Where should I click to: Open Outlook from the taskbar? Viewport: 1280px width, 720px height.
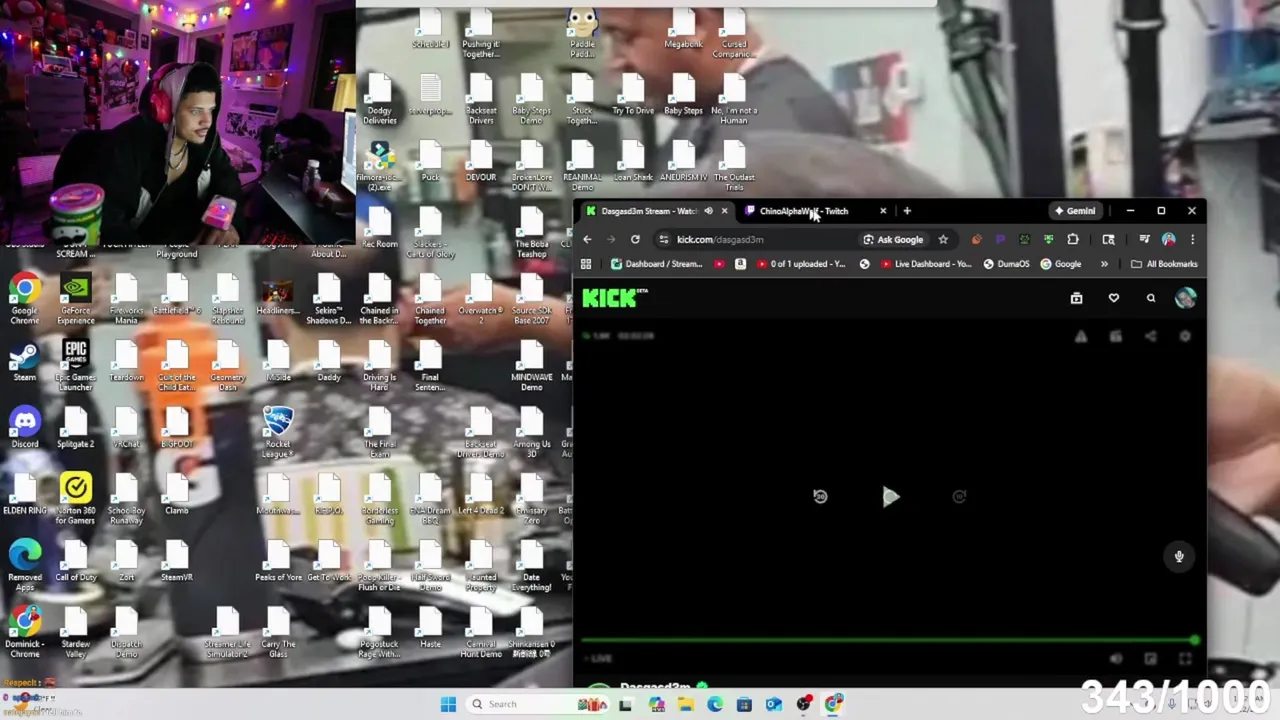(x=774, y=704)
